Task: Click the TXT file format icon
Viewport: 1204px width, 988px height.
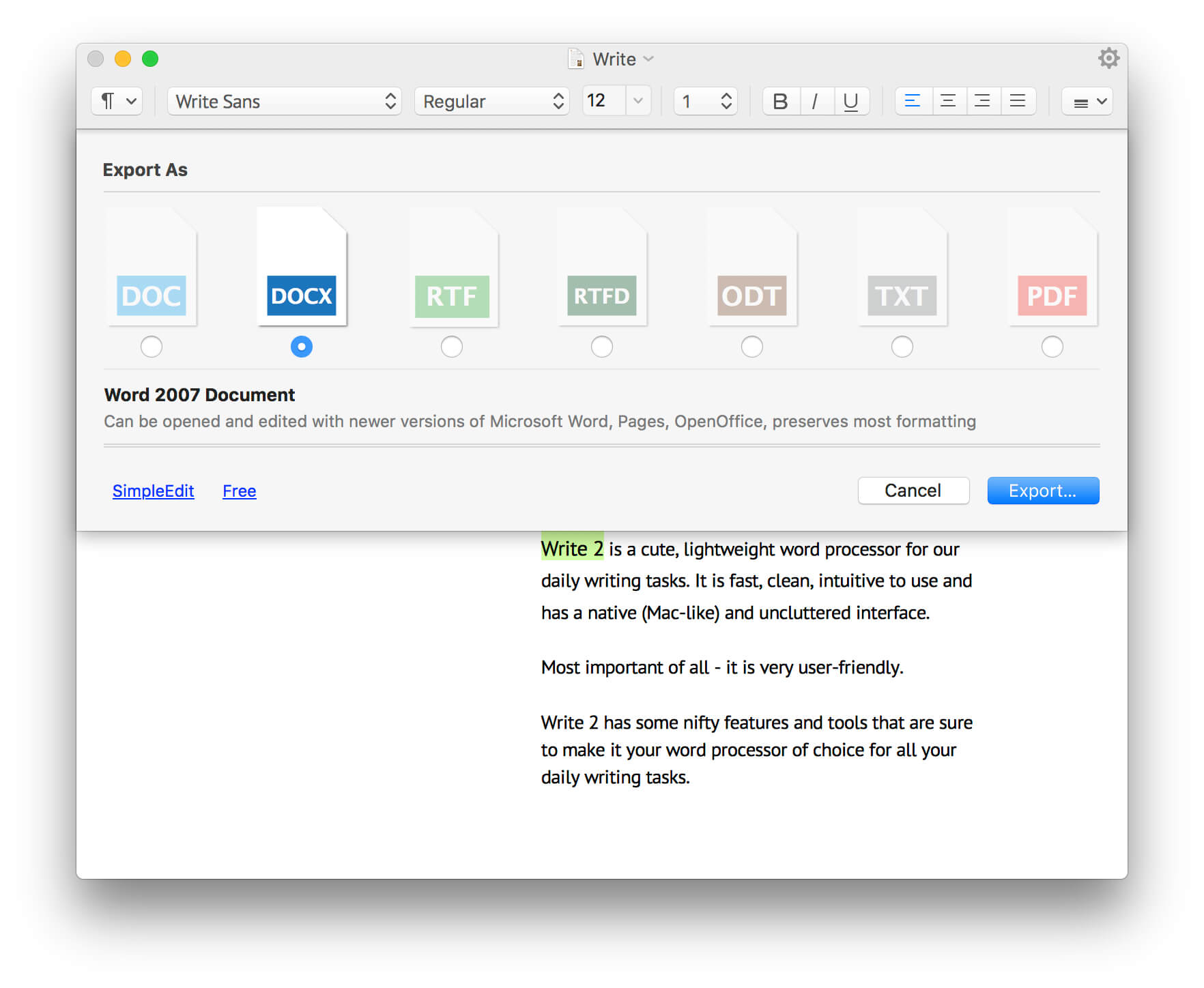Action: [902, 267]
